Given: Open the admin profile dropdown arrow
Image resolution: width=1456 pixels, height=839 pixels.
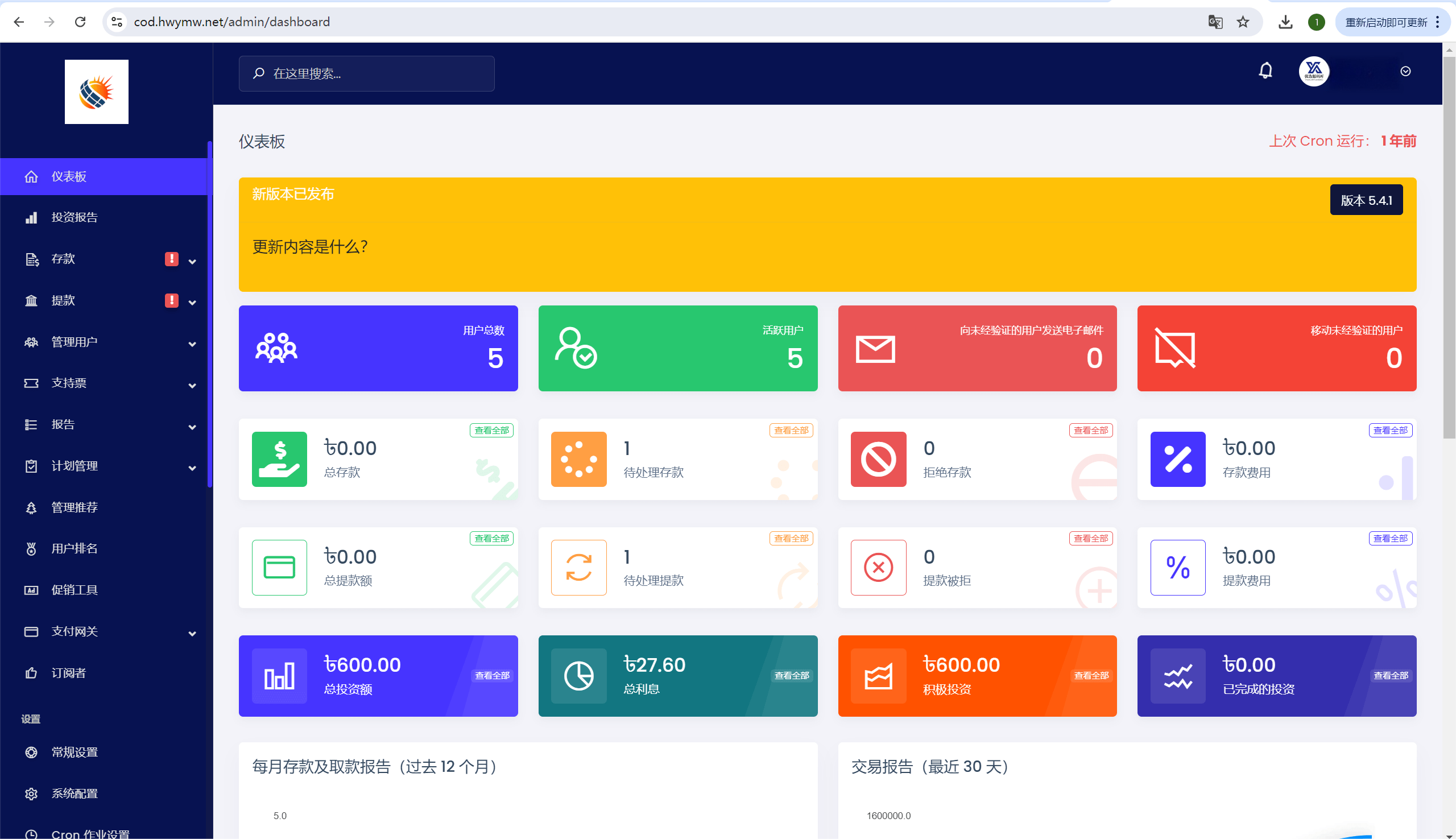Looking at the screenshot, I should pyautogui.click(x=1405, y=72).
